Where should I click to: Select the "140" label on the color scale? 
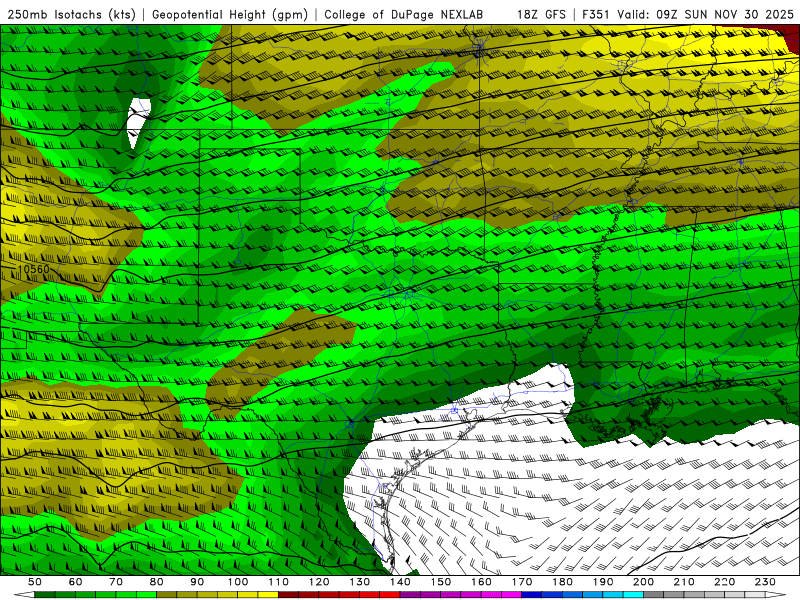(x=401, y=582)
